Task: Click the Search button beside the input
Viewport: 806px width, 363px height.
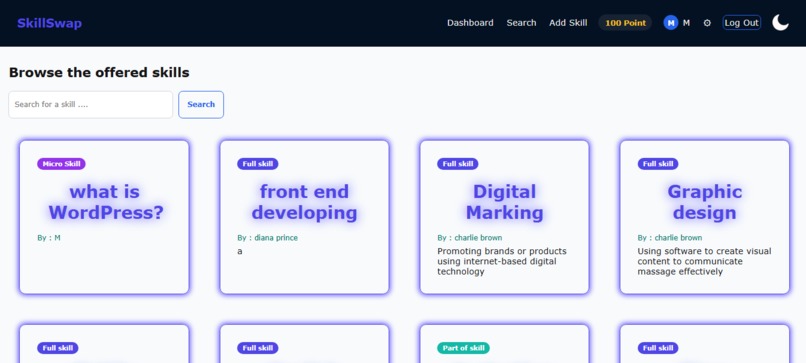Action: coord(201,104)
